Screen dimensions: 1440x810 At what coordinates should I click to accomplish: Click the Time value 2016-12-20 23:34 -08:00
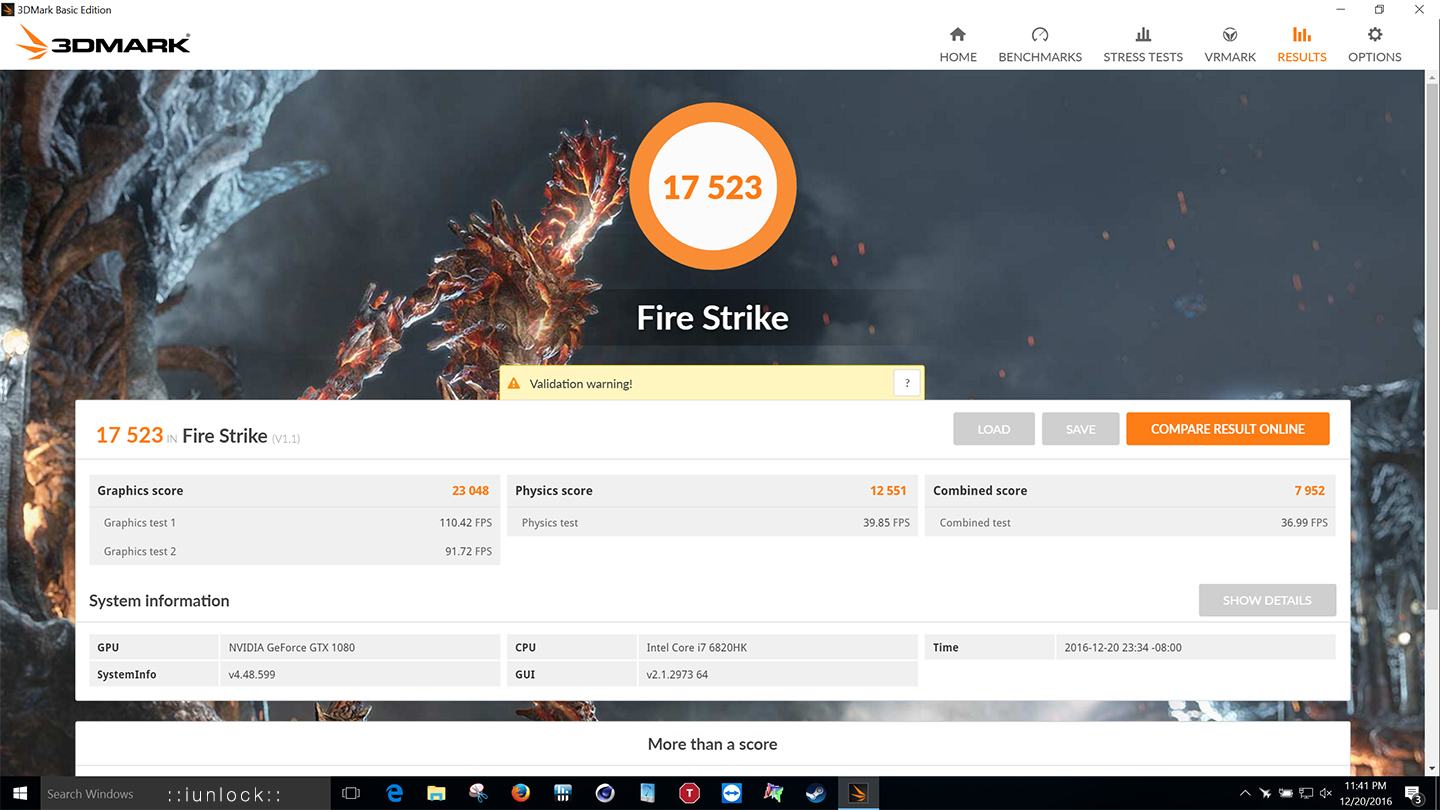click(1123, 648)
